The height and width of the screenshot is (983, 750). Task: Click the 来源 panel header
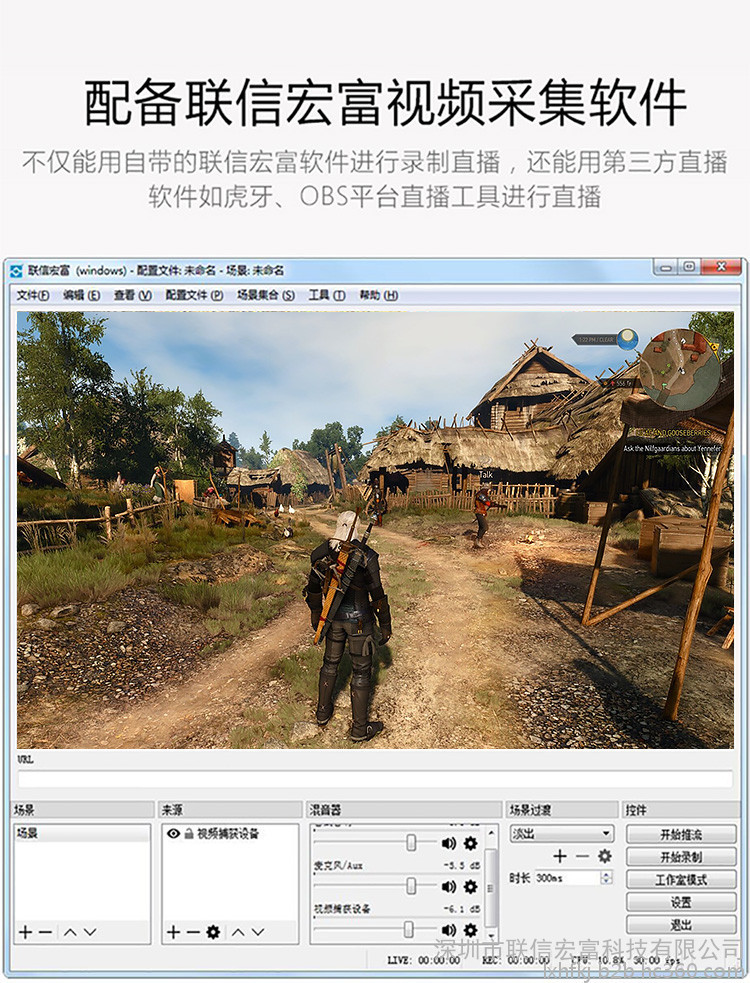[230, 810]
